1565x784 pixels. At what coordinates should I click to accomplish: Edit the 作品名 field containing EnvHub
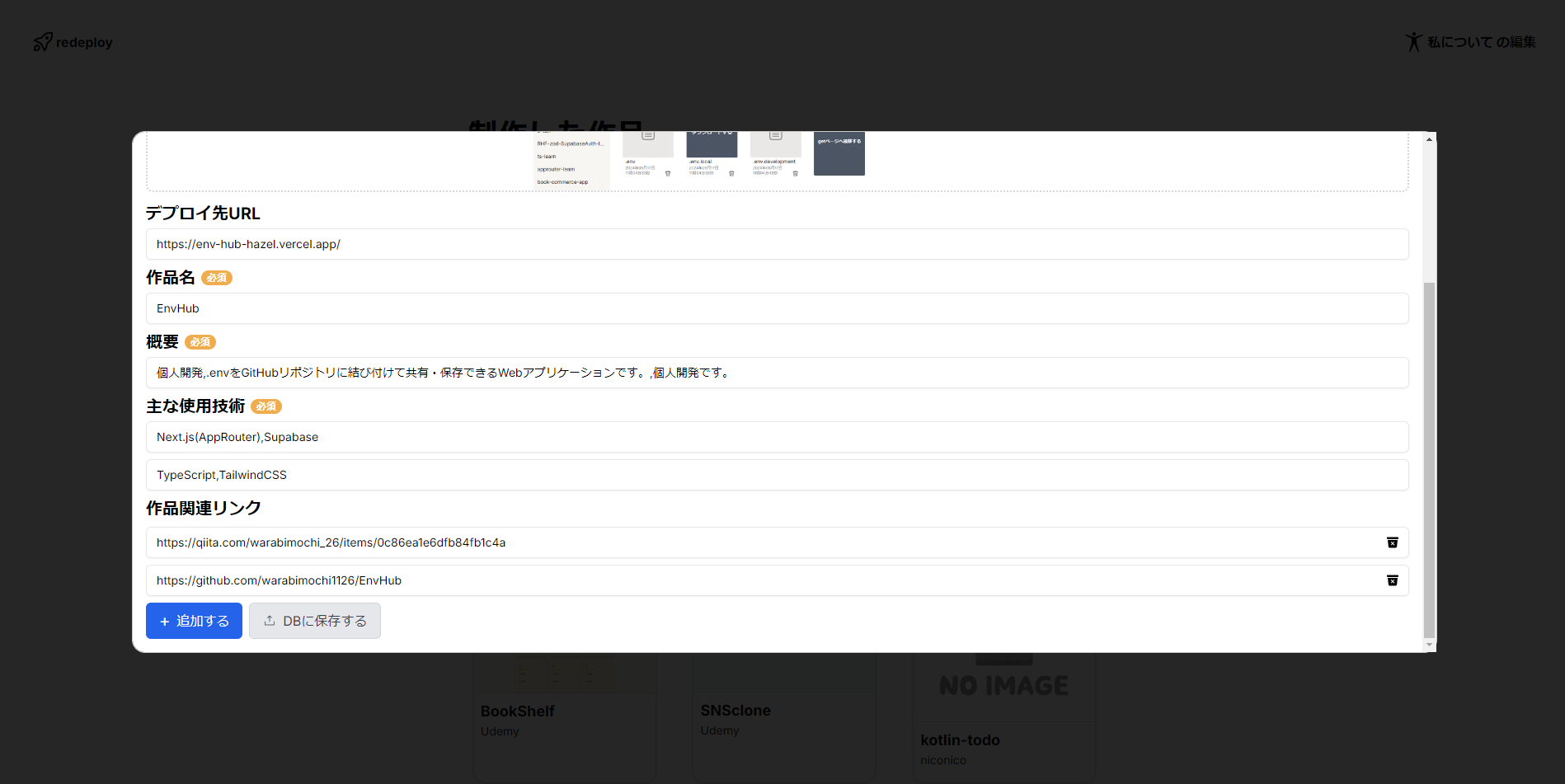pos(777,308)
